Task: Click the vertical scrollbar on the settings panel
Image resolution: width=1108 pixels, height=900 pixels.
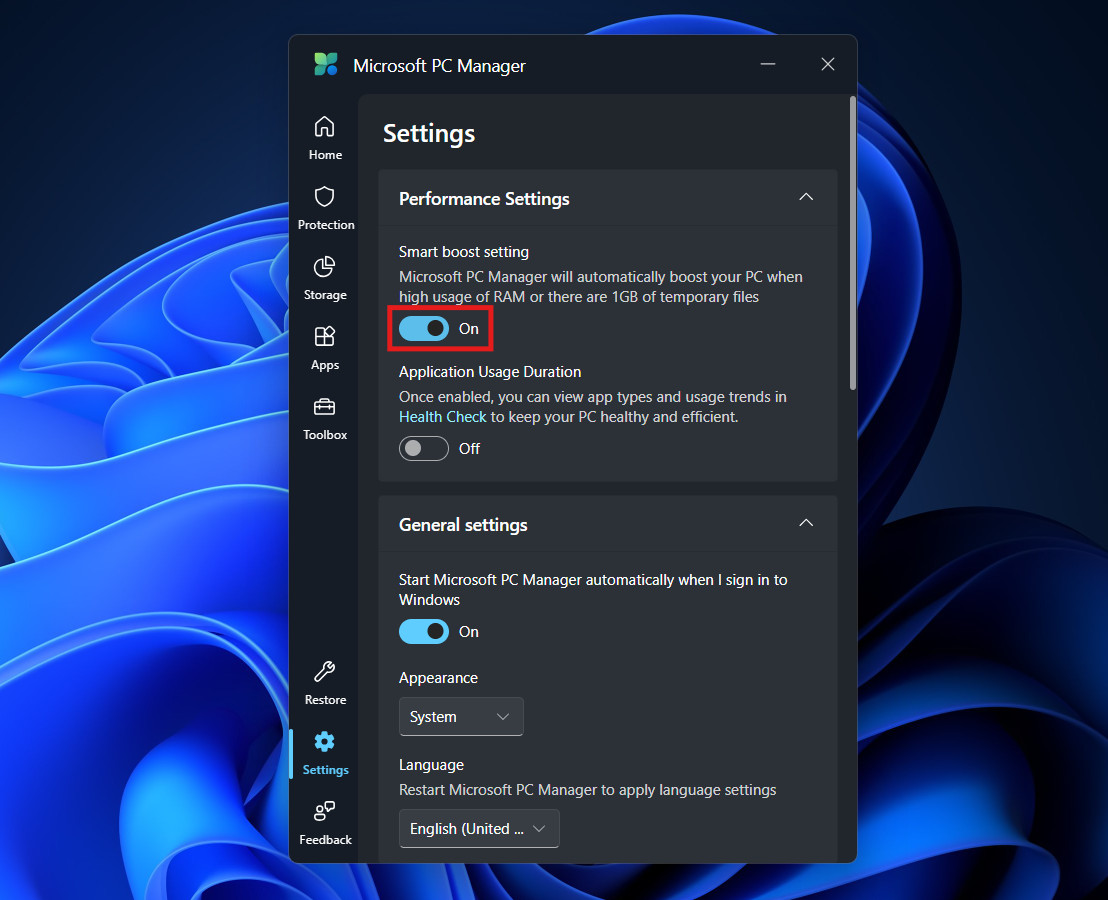Action: coord(851,240)
